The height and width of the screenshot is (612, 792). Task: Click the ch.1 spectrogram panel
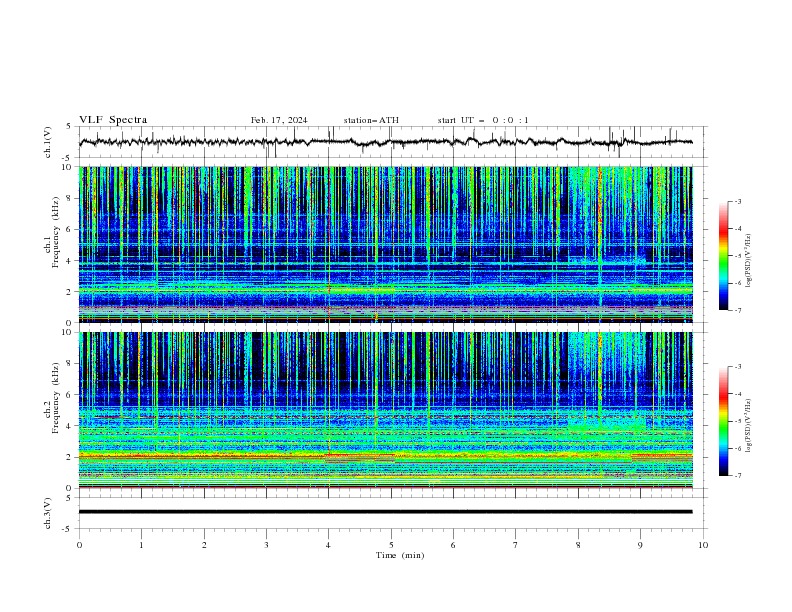pyautogui.click(x=385, y=244)
